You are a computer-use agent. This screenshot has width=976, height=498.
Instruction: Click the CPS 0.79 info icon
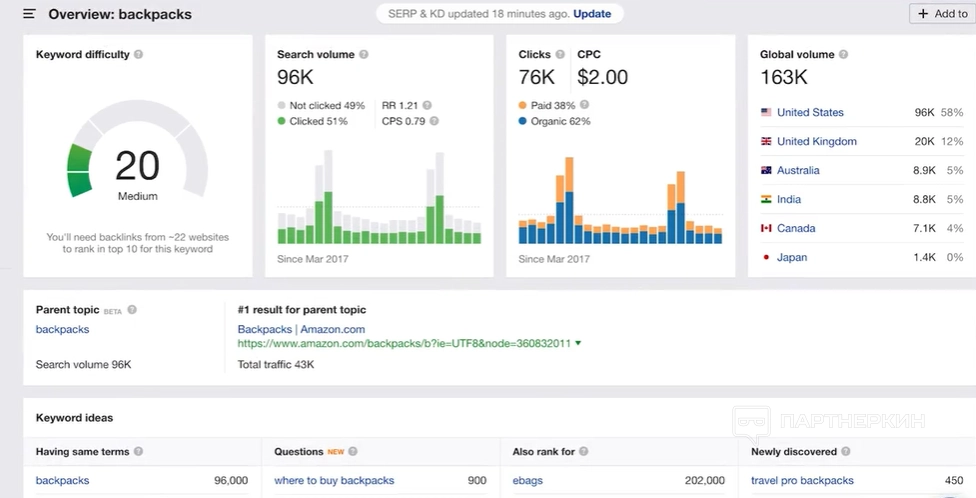coord(434,121)
